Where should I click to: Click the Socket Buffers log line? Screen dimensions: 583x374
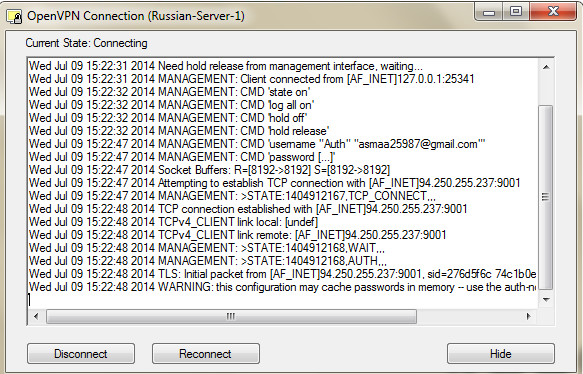[209, 170]
